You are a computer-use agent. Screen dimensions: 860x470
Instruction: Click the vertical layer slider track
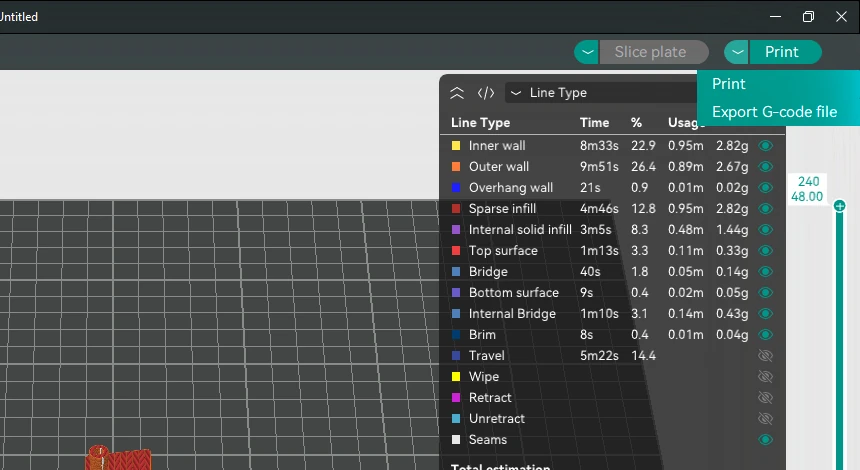click(x=839, y=340)
